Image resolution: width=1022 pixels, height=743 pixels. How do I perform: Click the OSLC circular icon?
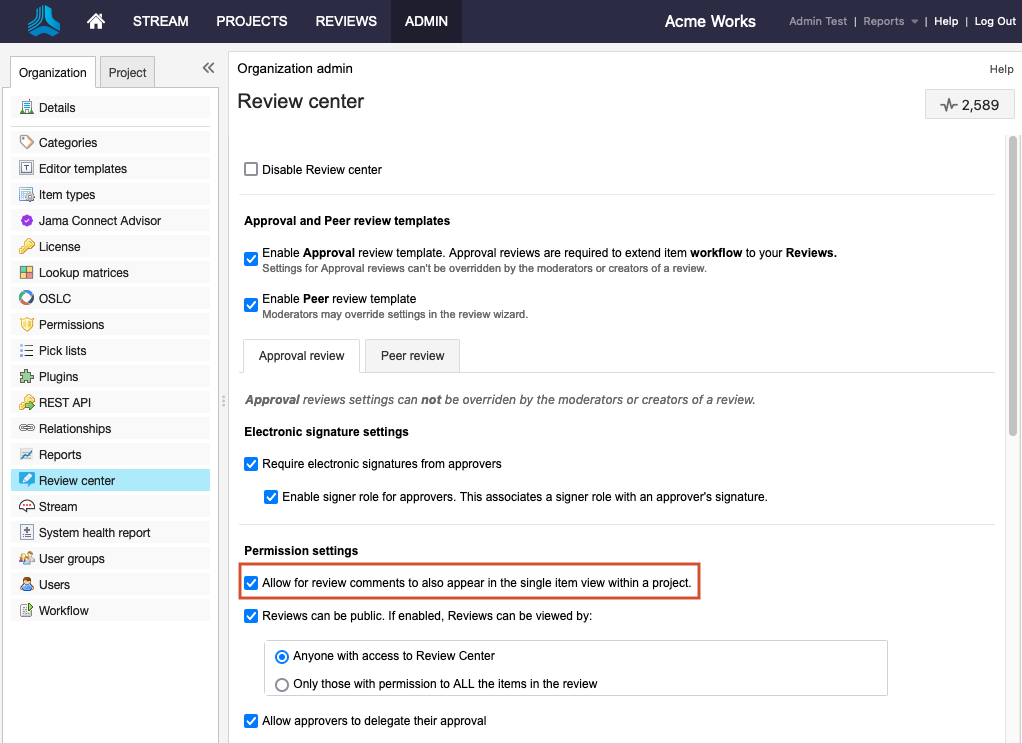pyautogui.click(x=27, y=298)
